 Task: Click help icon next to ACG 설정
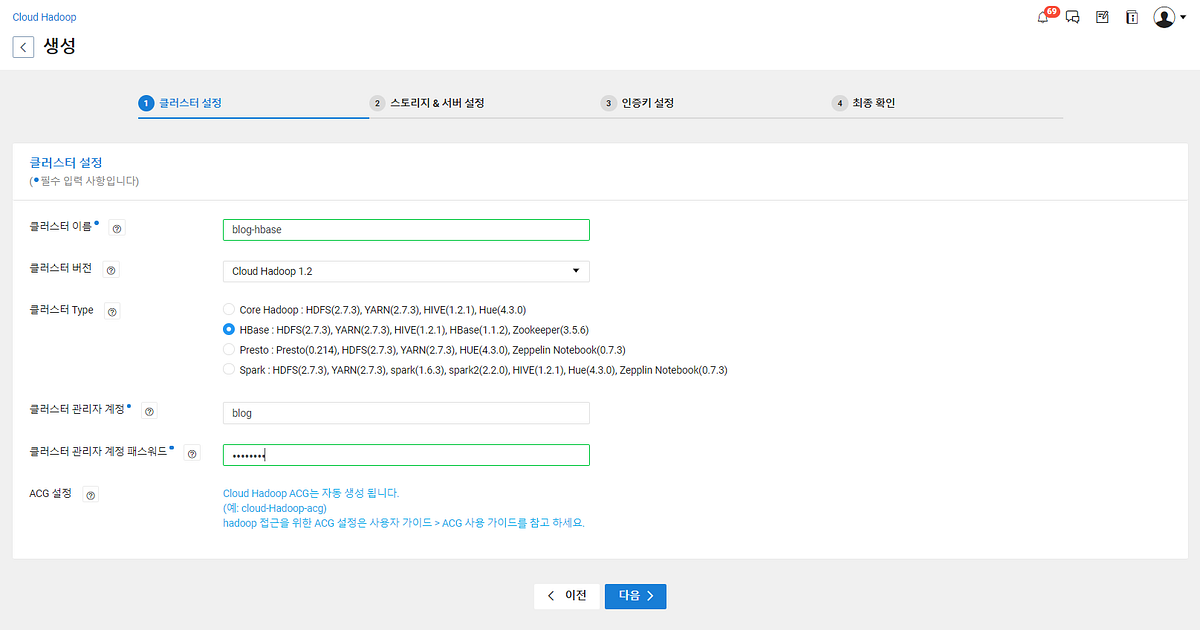point(90,493)
